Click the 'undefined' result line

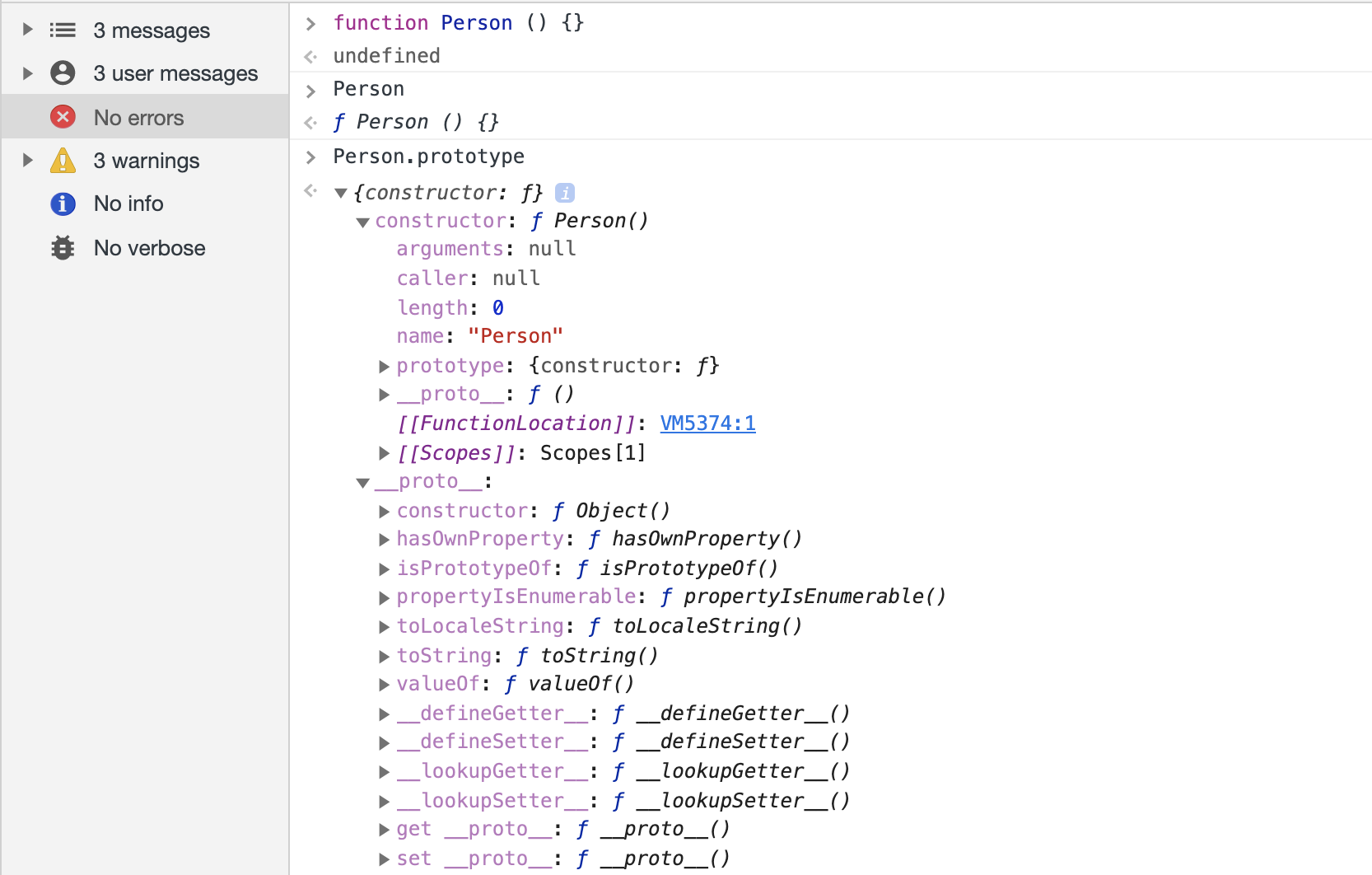pos(386,56)
